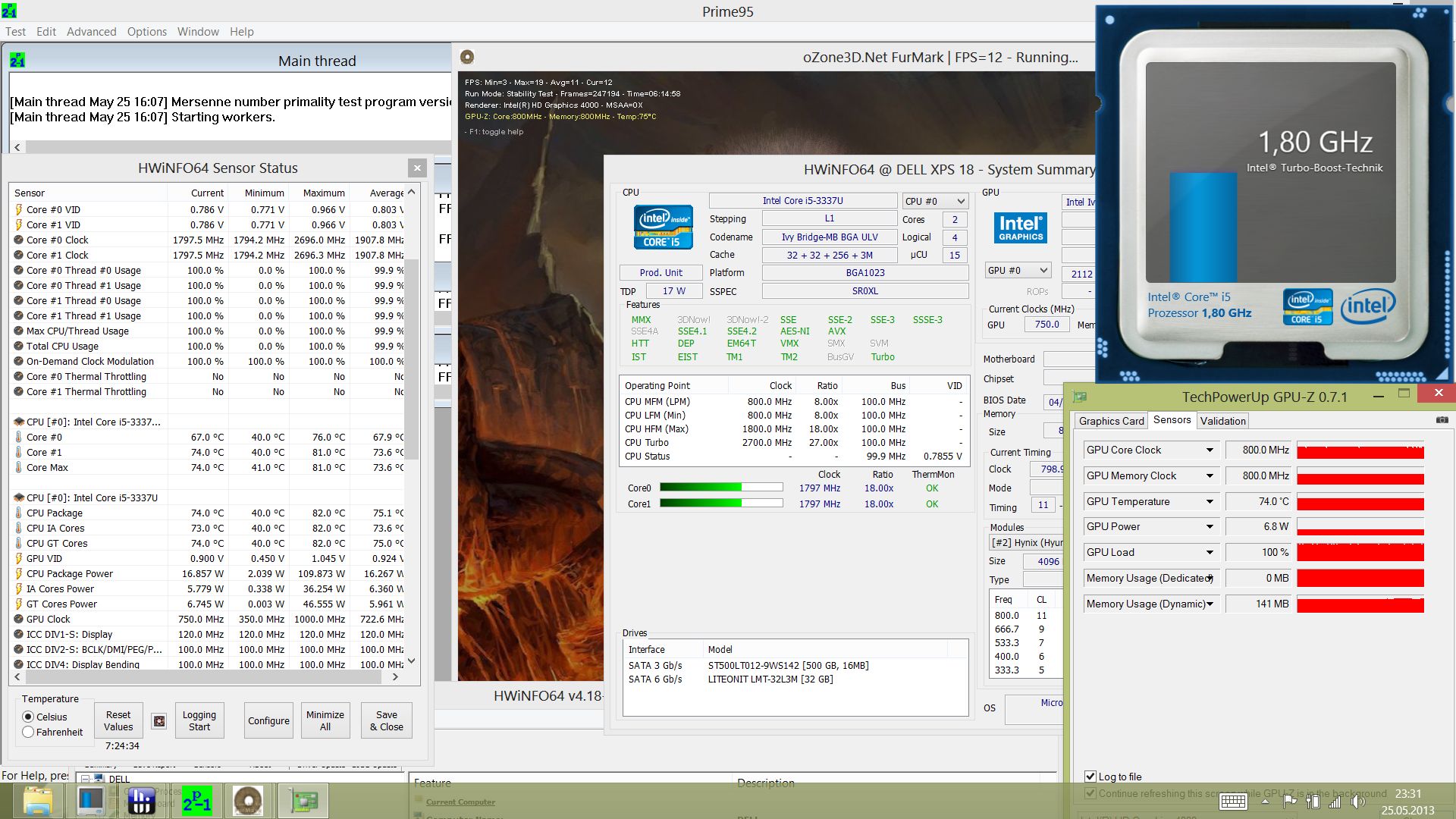Click the Prime95 app icon in the title bar
This screenshot has width=1456, height=819.
pyautogui.click(x=9, y=11)
